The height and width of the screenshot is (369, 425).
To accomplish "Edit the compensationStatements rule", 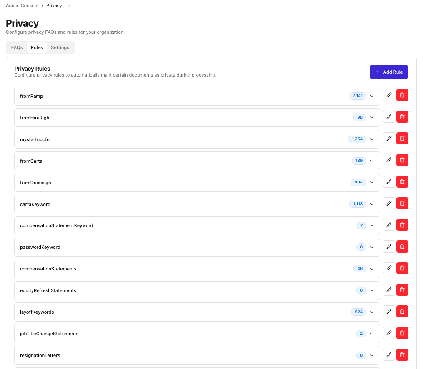I will pyautogui.click(x=389, y=268).
